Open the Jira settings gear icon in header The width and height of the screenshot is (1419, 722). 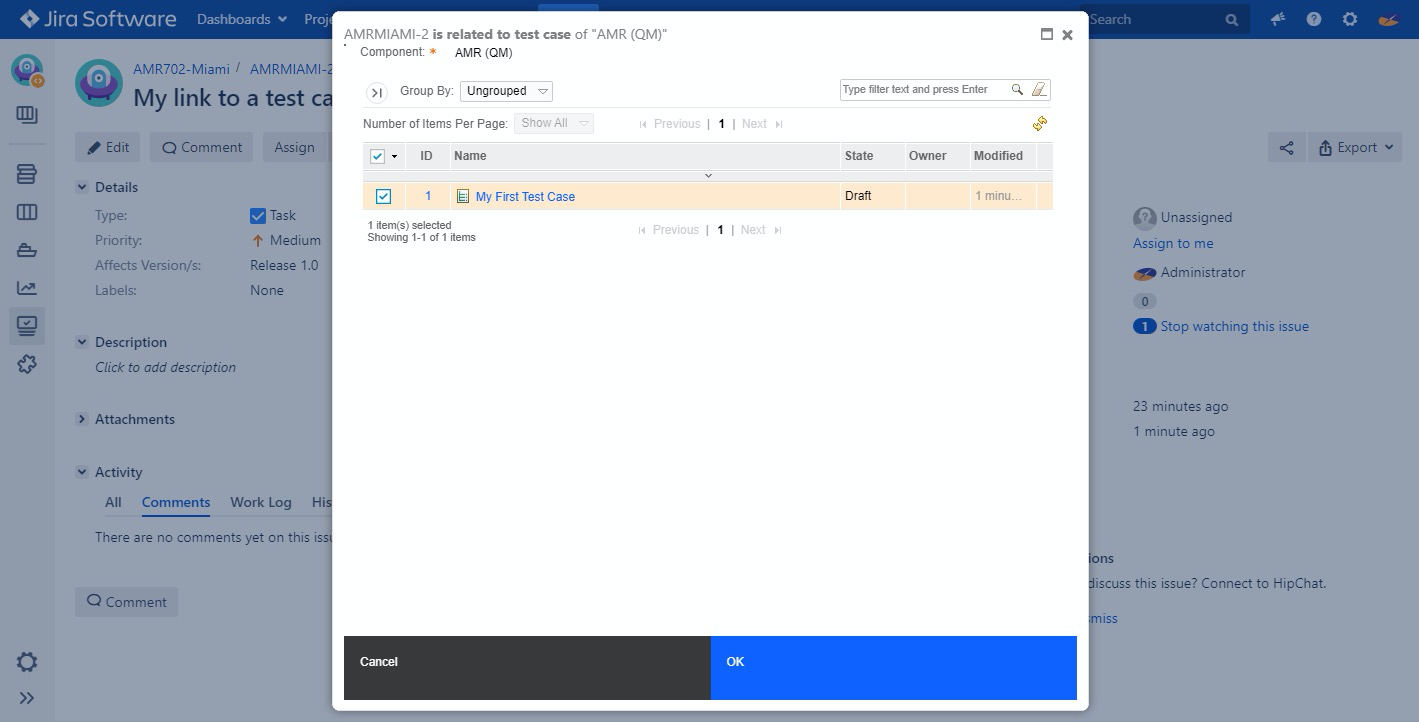tap(1350, 19)
